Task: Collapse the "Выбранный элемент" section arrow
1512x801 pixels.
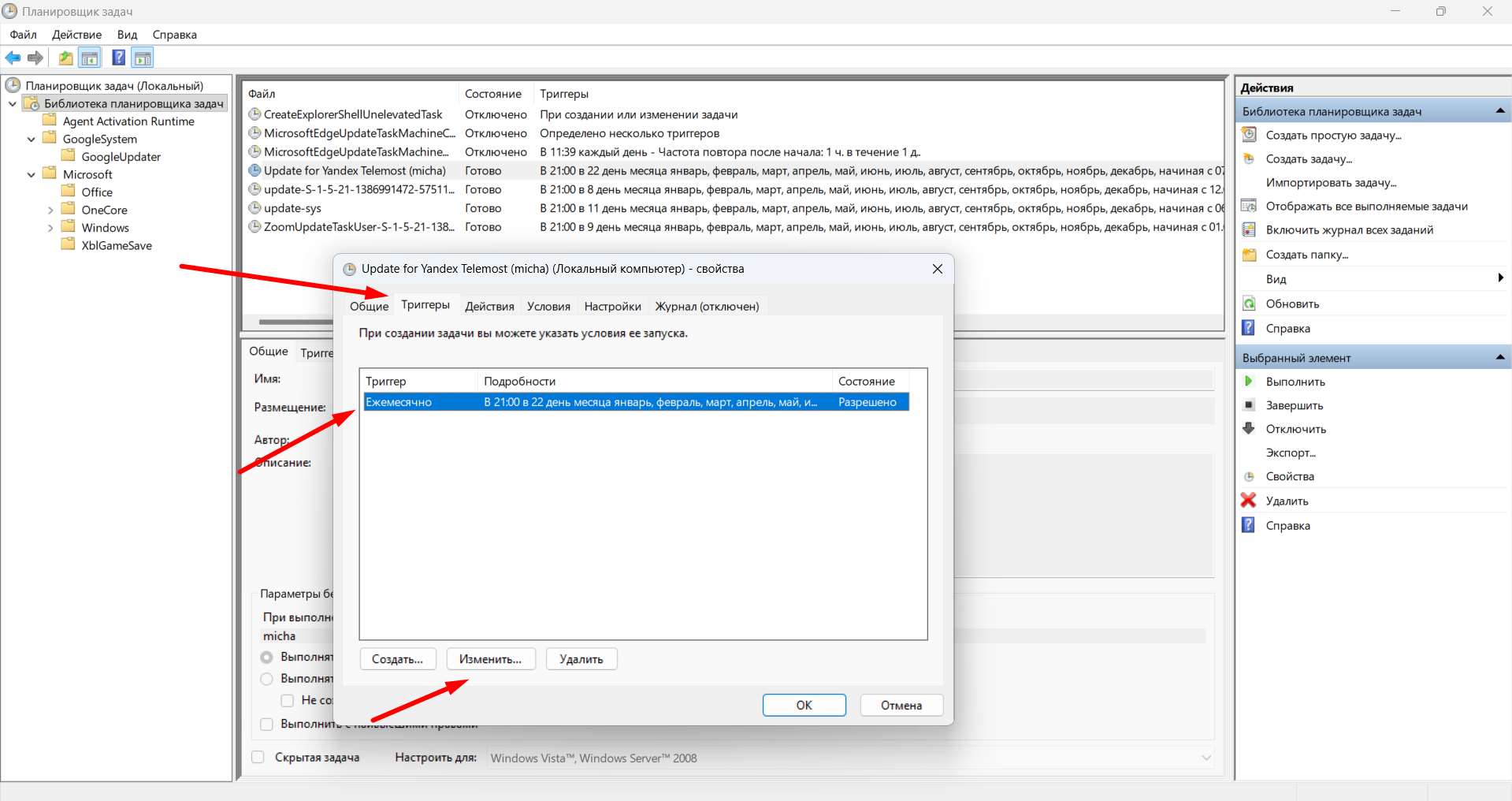Action: point(1500,358)
